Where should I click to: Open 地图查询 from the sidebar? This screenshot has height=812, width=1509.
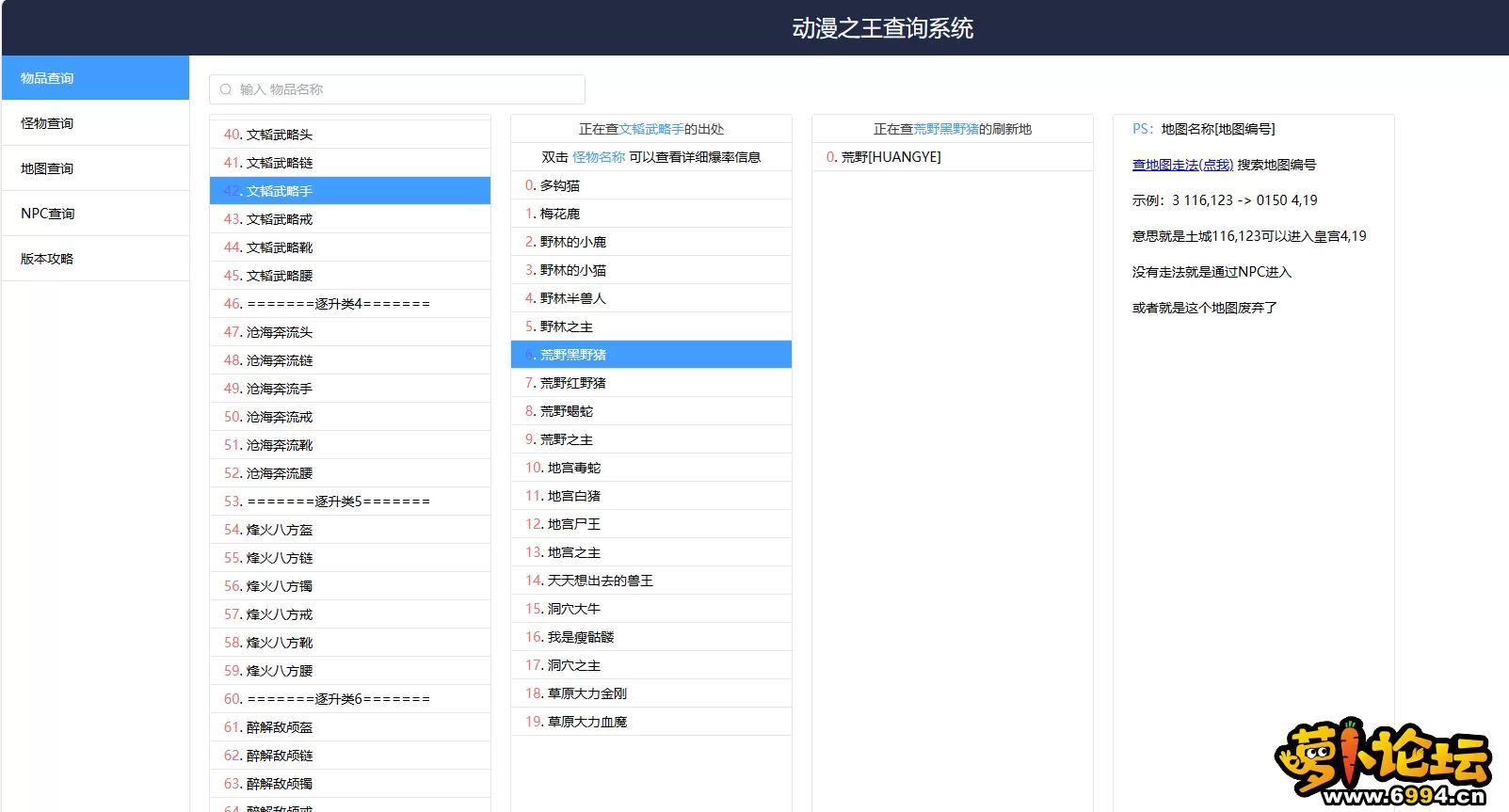tap(95, 168)
